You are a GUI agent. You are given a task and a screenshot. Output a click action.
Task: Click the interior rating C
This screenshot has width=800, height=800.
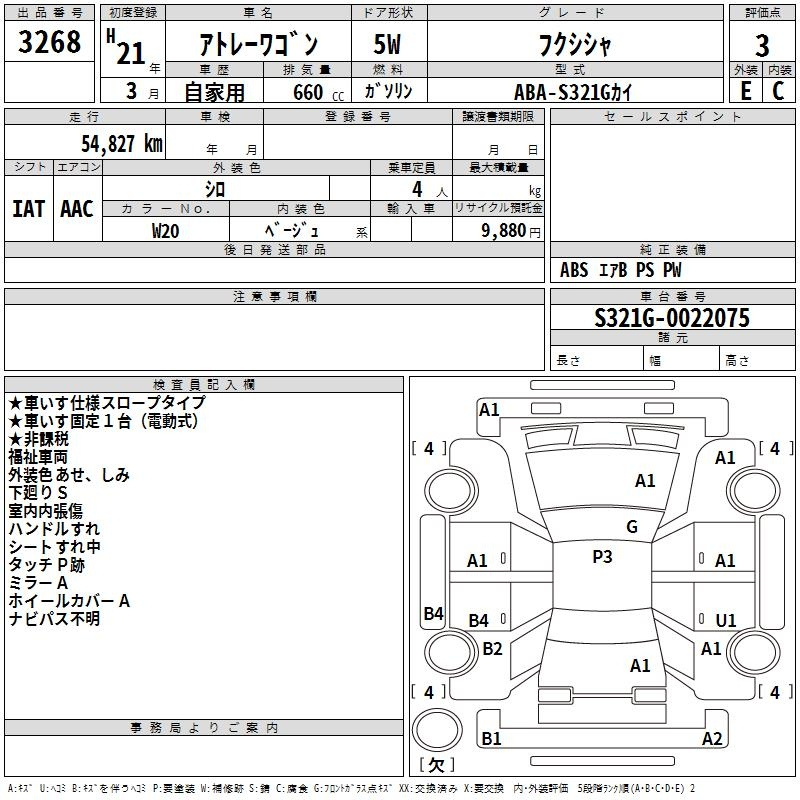click(x=778, y=90)
